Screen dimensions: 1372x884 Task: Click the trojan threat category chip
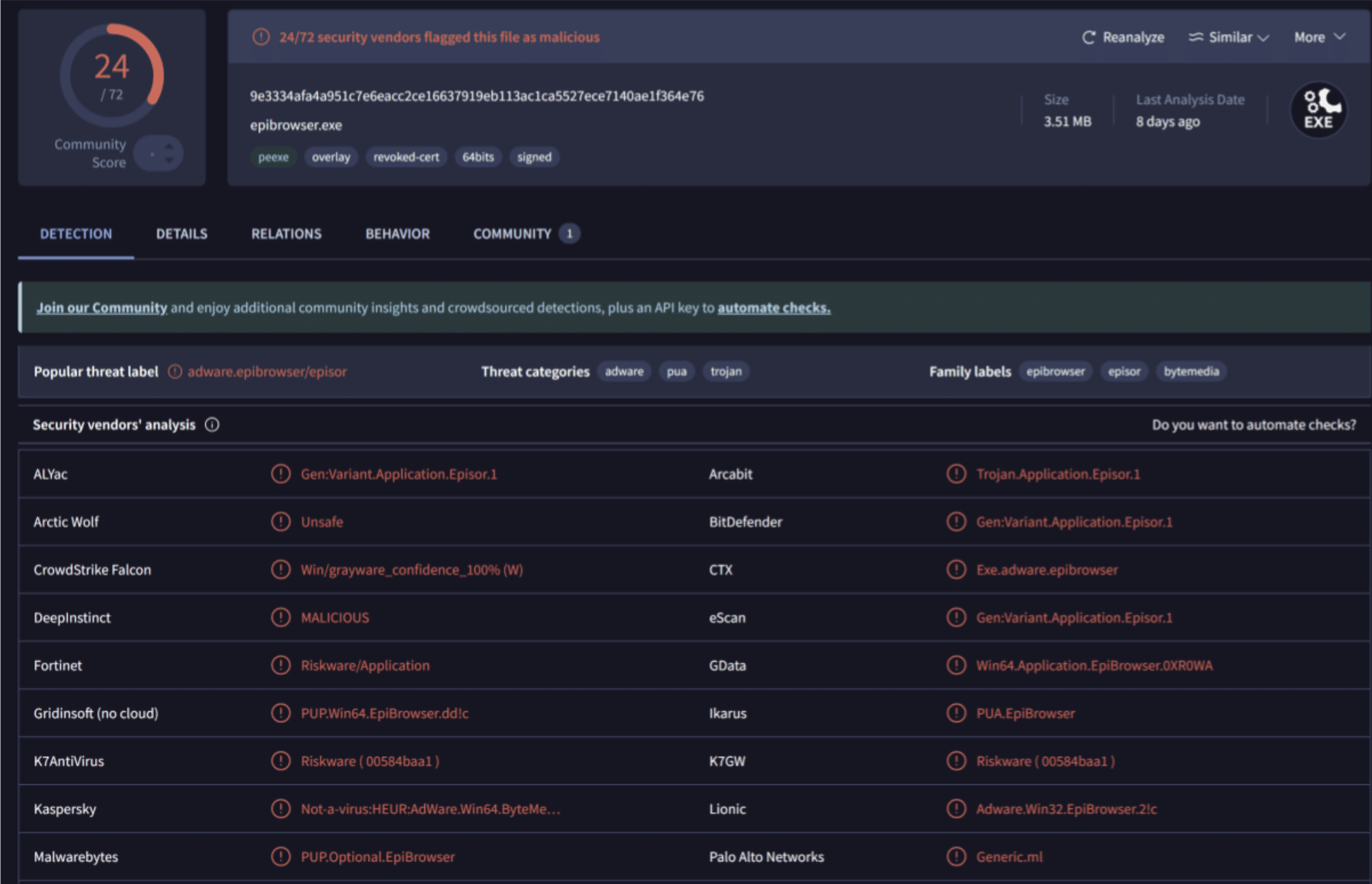[x=726, y=372]
